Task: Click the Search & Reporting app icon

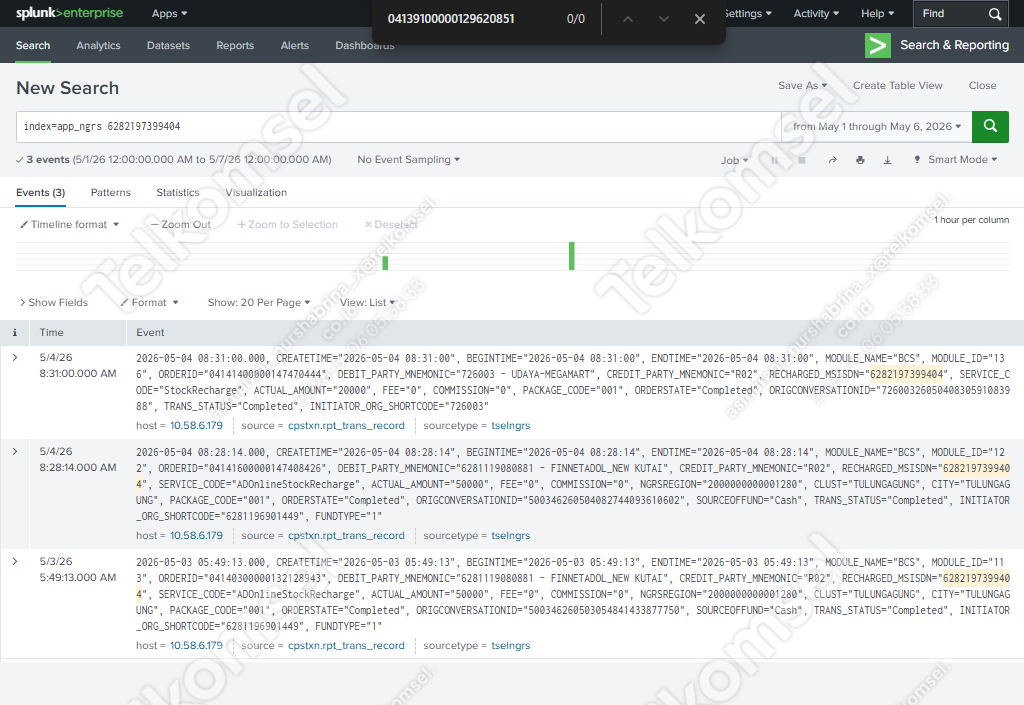Action: tap(878, 45)
